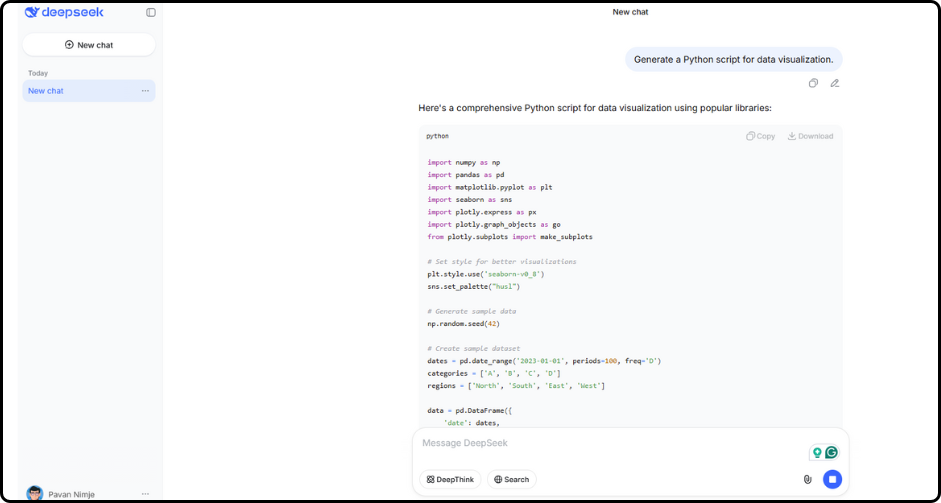The image size is (941, 503).
Task: Click the green lightbulb extension icon
Action: click(x=816, y=453)
